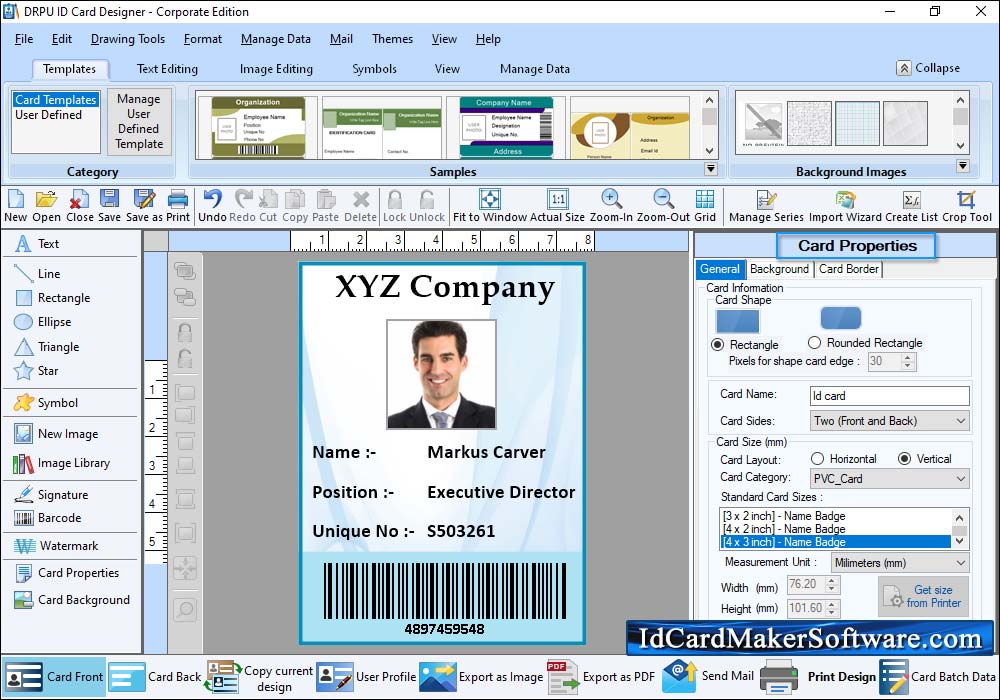Click the Send Mail button

(x=709, y=676)
